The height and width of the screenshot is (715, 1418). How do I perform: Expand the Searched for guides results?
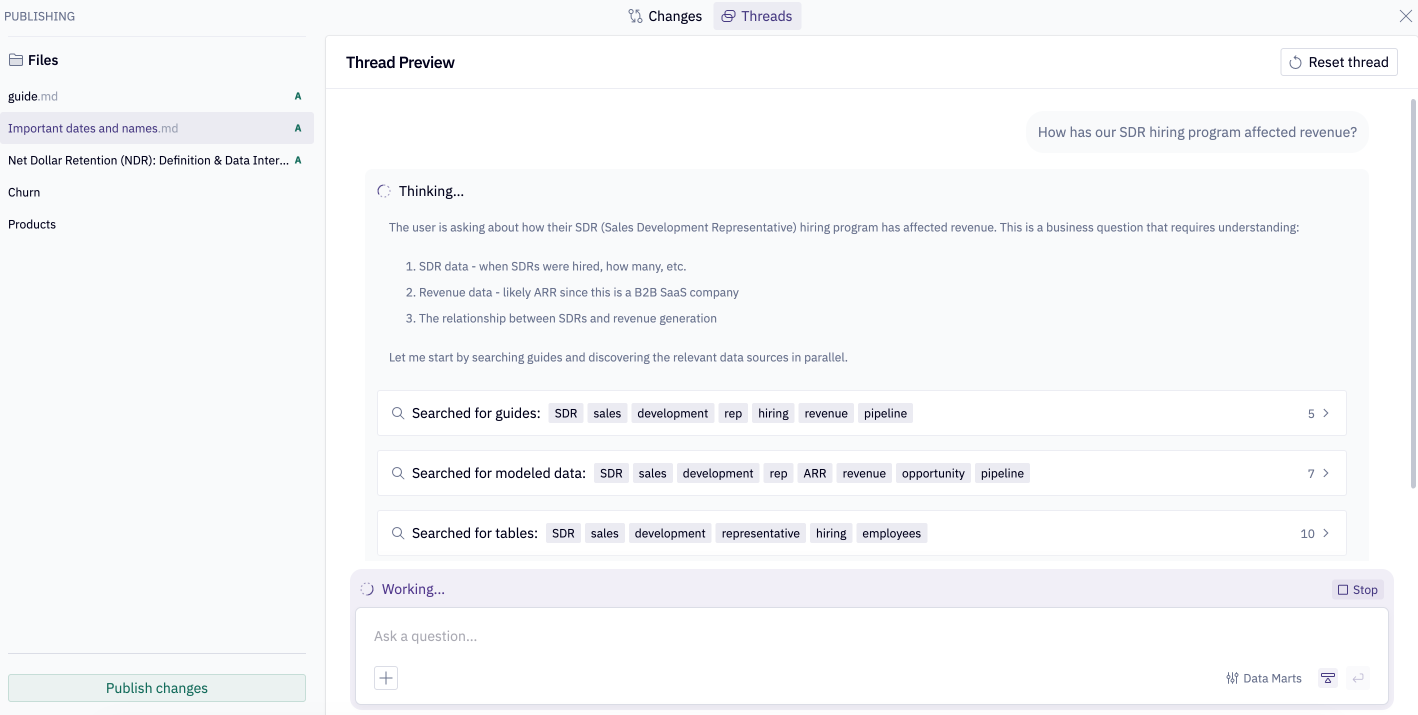pos(1326,413)
